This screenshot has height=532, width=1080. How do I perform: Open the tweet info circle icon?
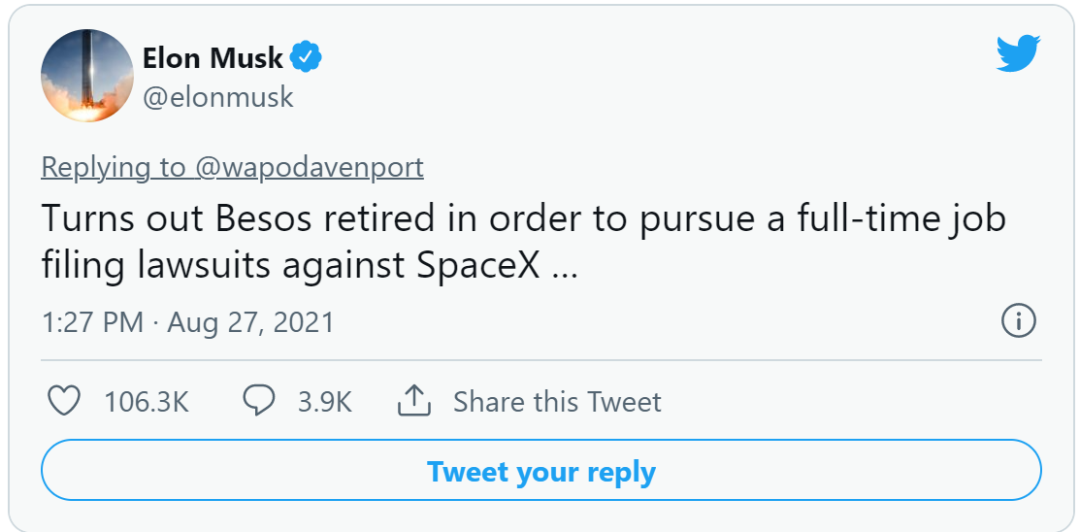pos(1018,322)
